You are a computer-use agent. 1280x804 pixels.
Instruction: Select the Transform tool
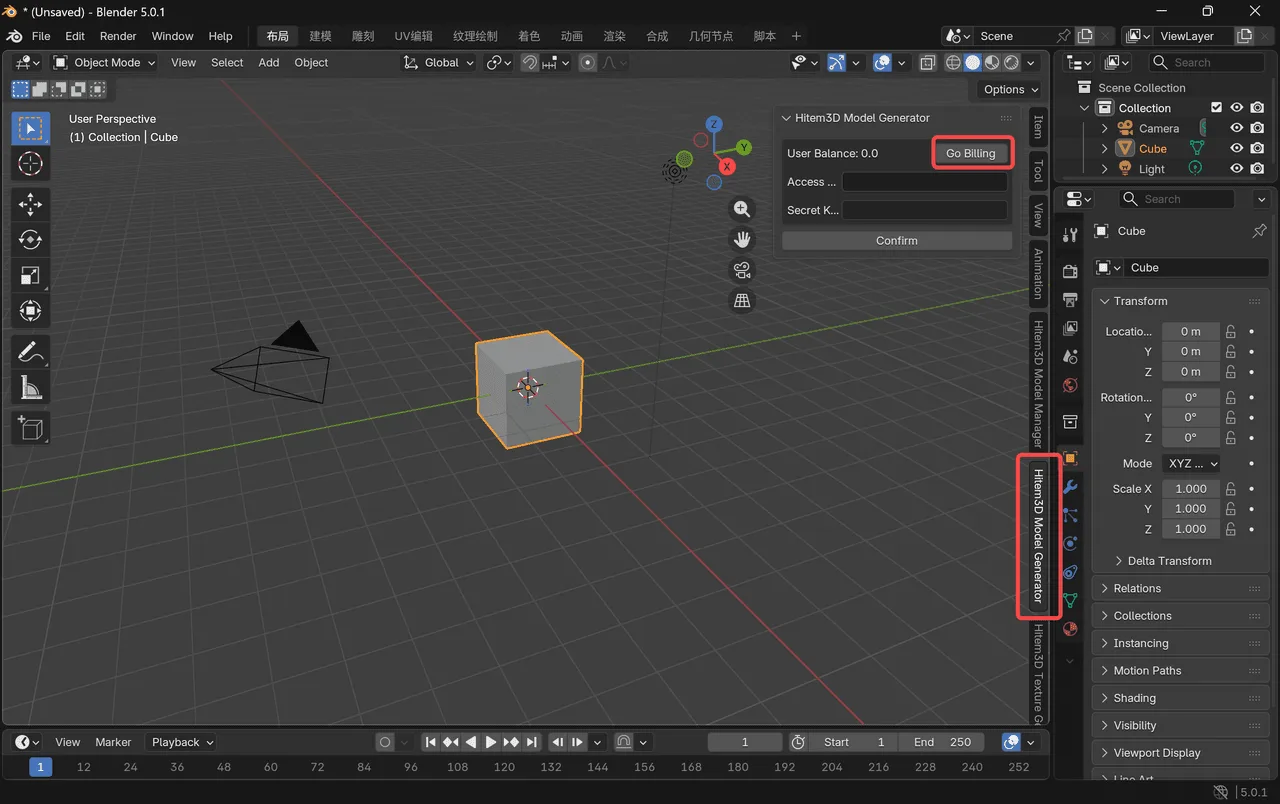click(x=31, y=311)
